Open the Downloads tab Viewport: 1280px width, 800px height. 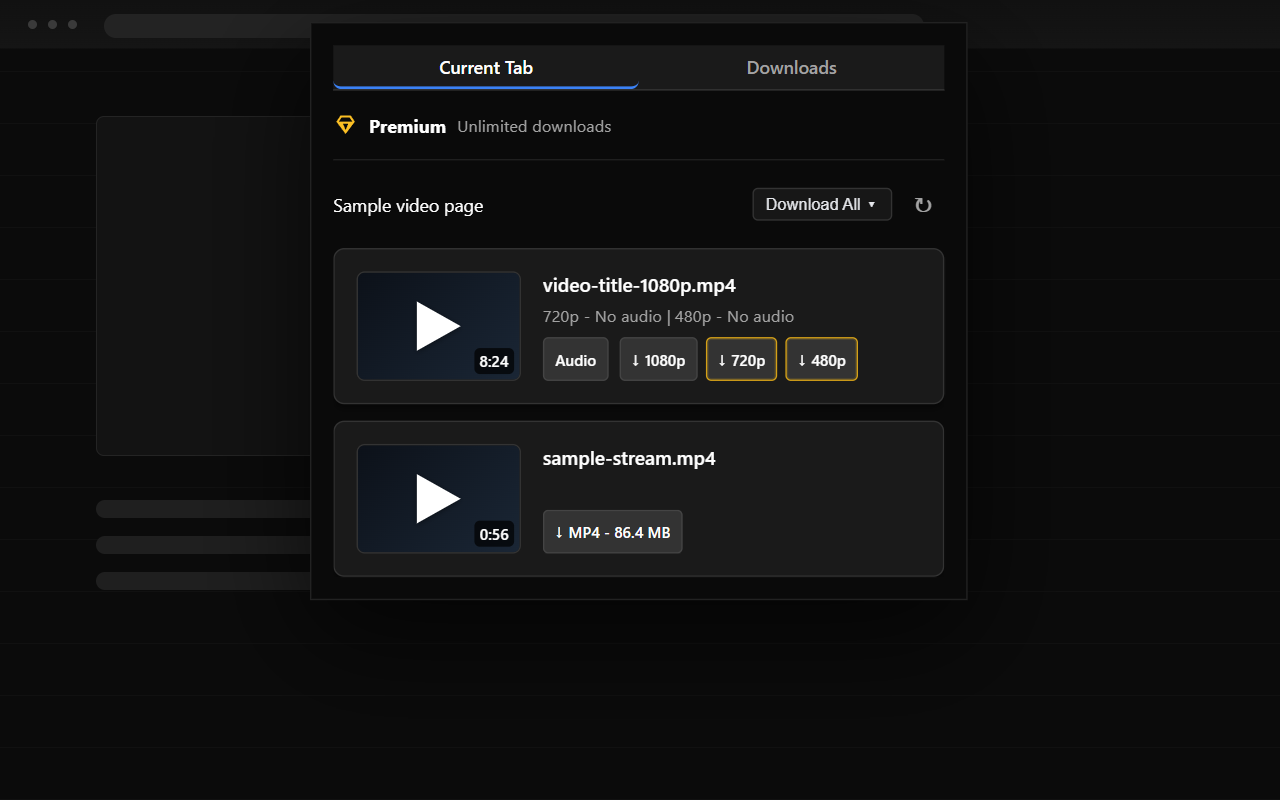coord(791,67)
